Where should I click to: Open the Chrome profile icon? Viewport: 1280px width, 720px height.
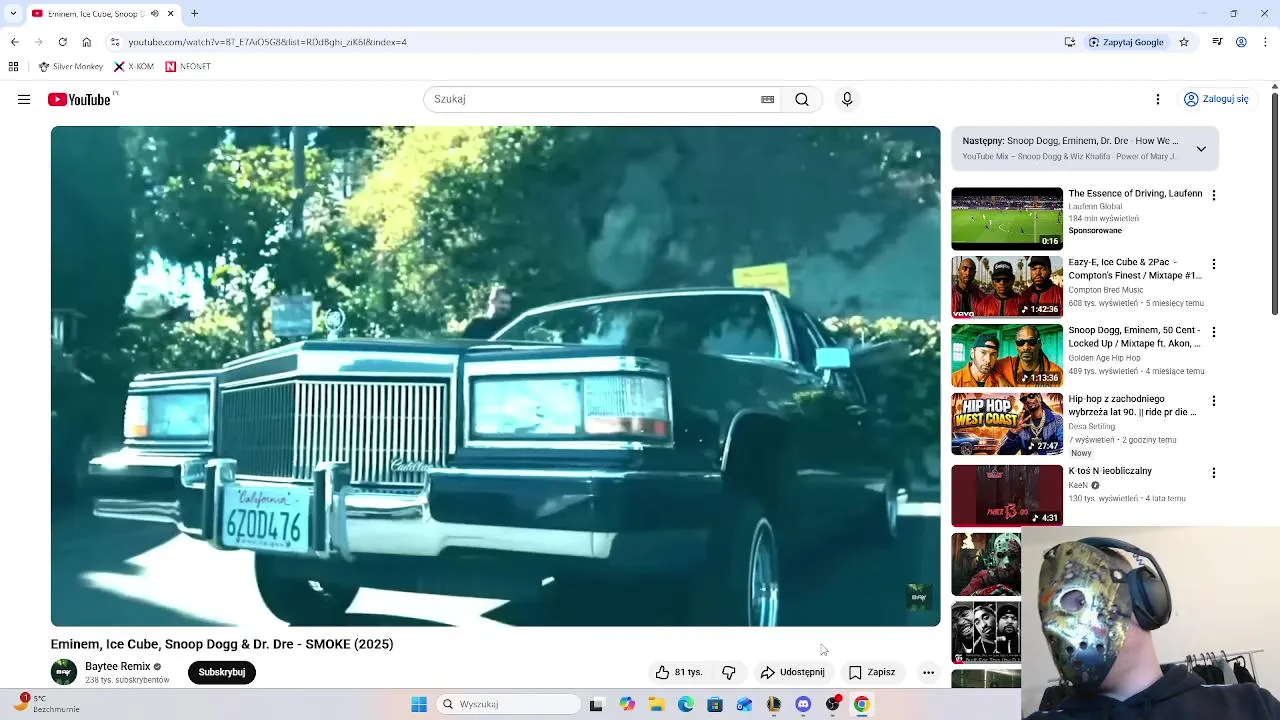coord(1241,42)
